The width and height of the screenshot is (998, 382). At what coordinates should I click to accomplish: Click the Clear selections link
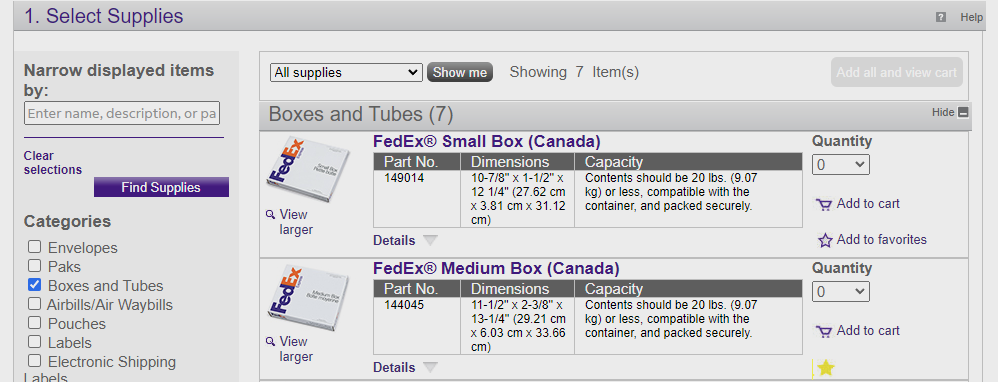click(53, 163)
